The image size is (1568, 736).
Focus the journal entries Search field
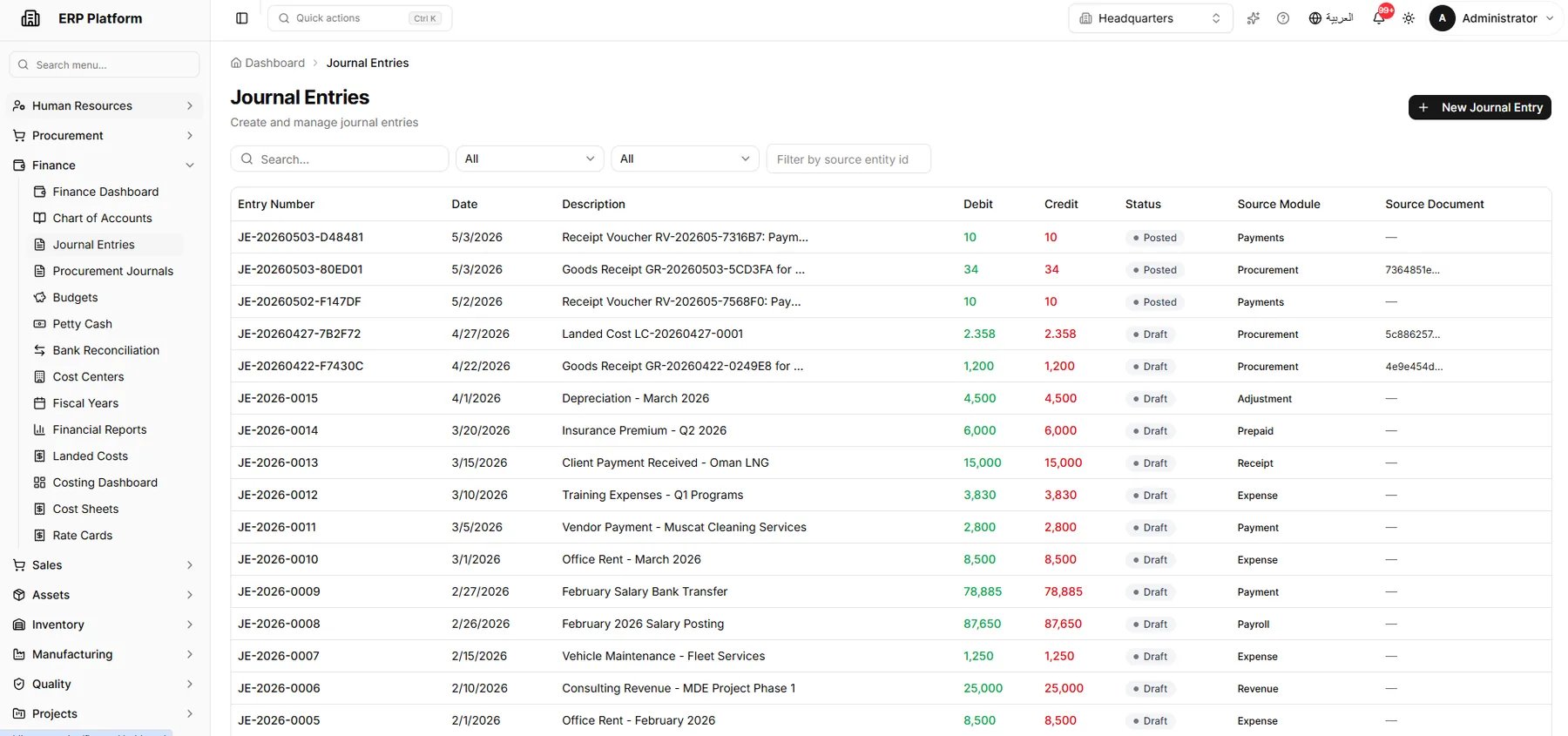click(x=340, y=159)
